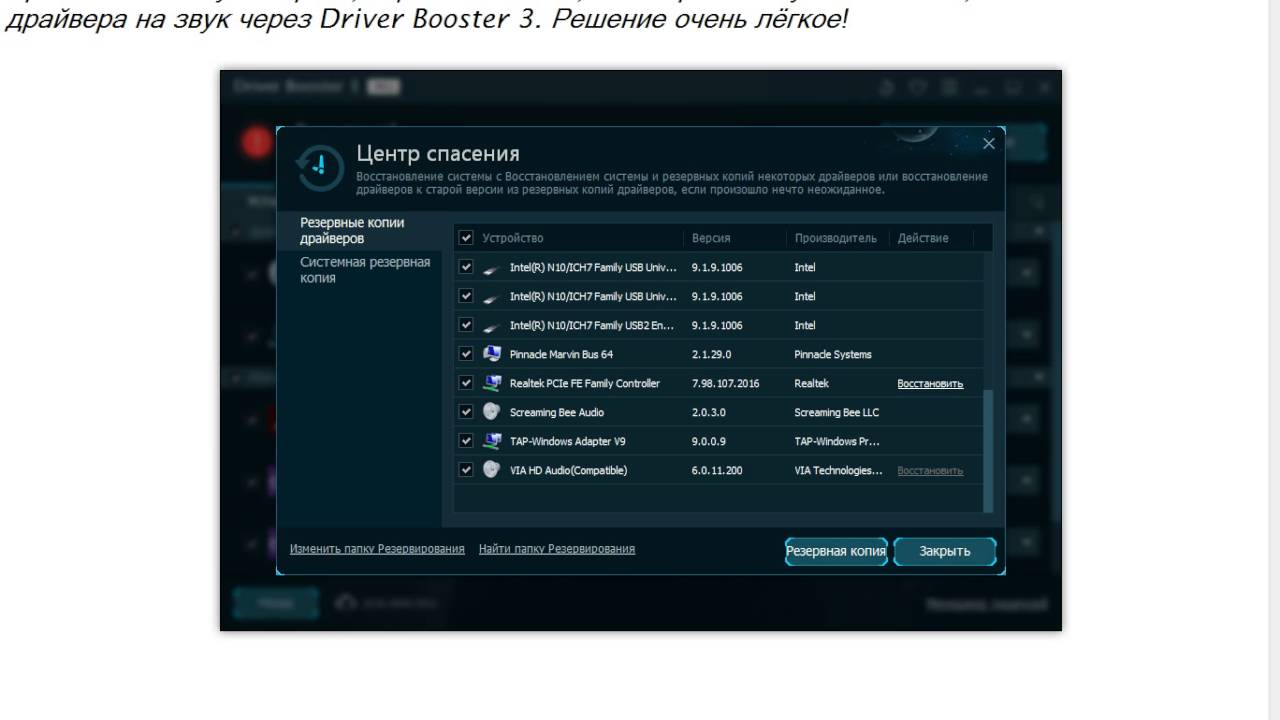Open Найти папку Резервирования link

[x=557, y=549]
